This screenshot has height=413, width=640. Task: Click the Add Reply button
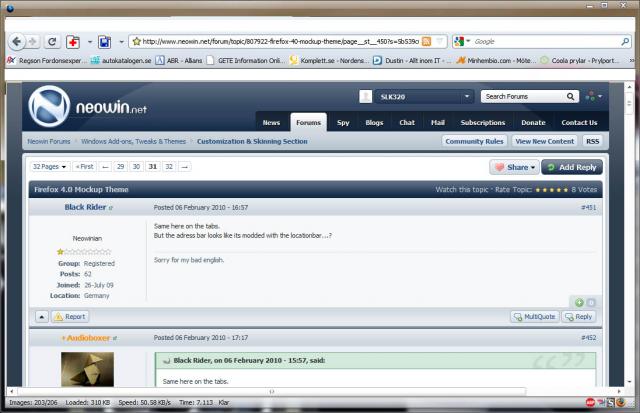coord(572,167)
